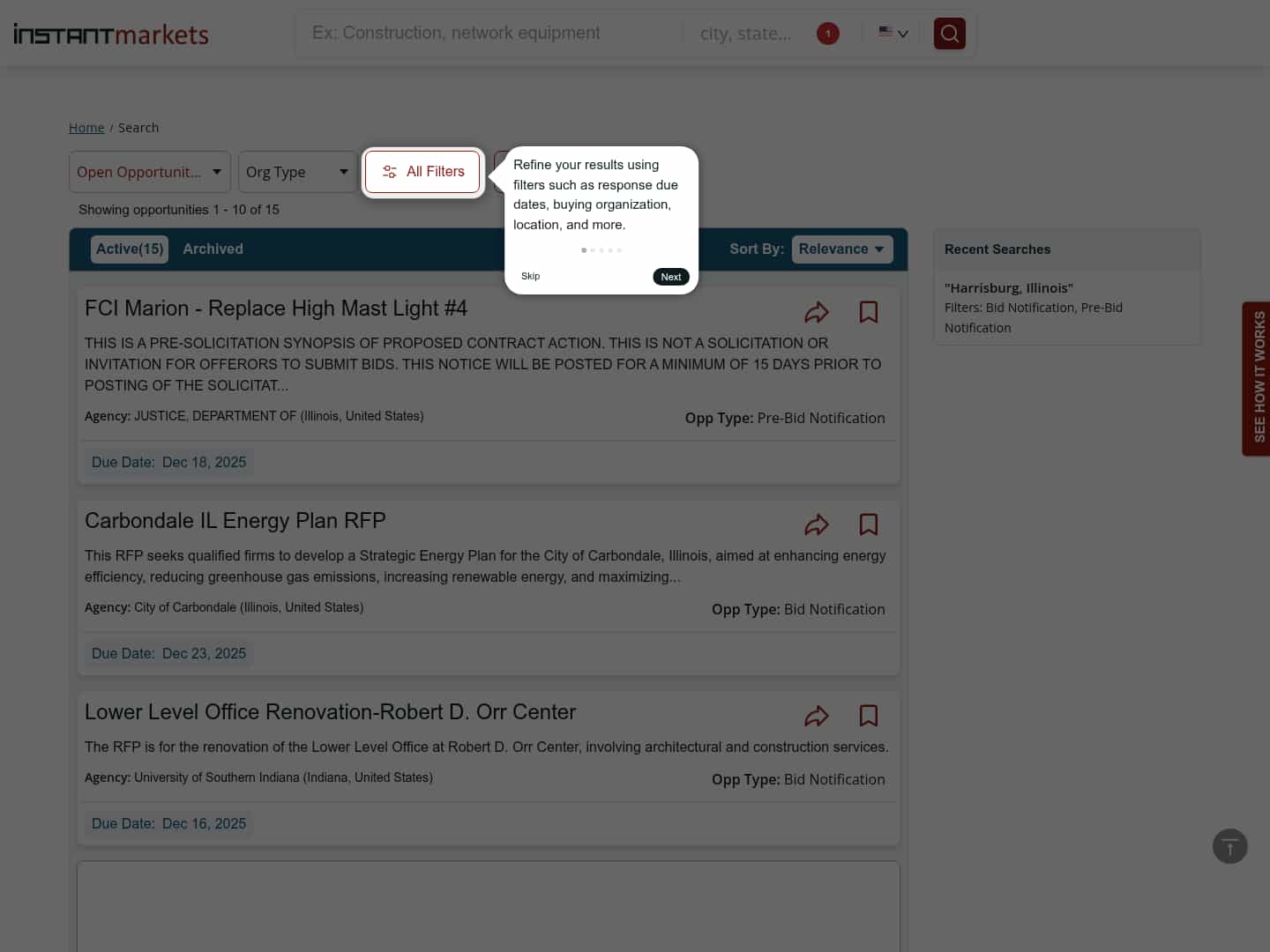Select the Active(15) tab
Screen dimensions: 1270x952
coord(129,249)
